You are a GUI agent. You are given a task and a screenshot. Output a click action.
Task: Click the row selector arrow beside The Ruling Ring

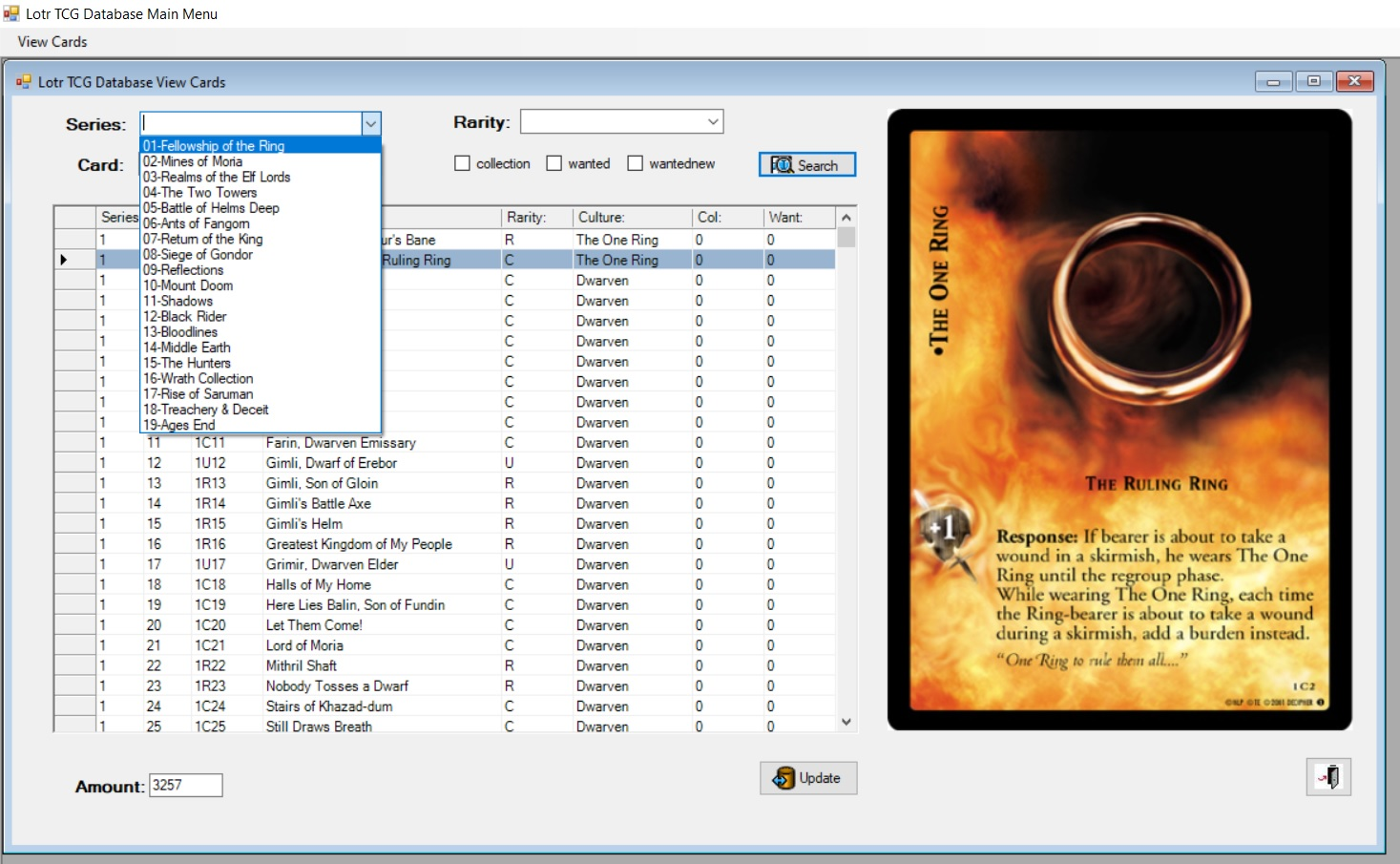[x=65, y=260]
